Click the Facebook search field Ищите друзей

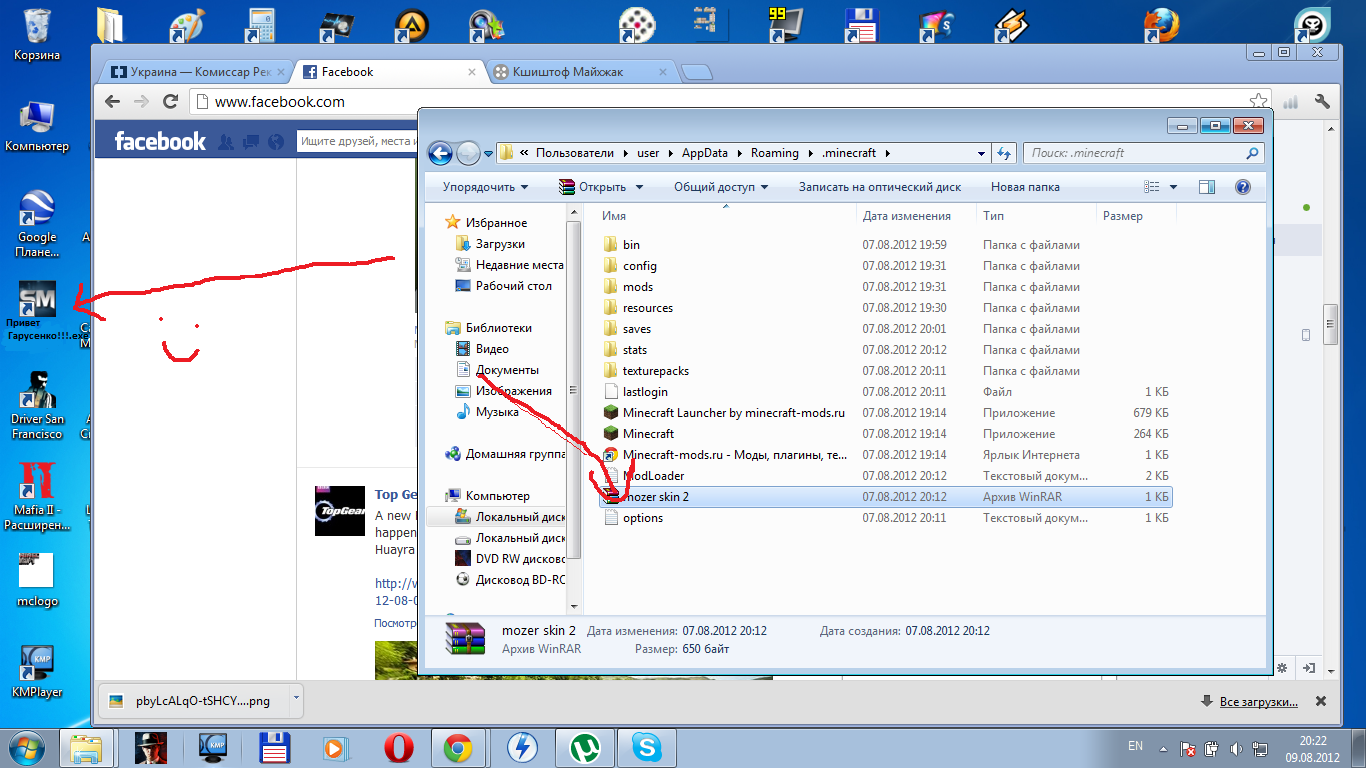tap(357, 142)
